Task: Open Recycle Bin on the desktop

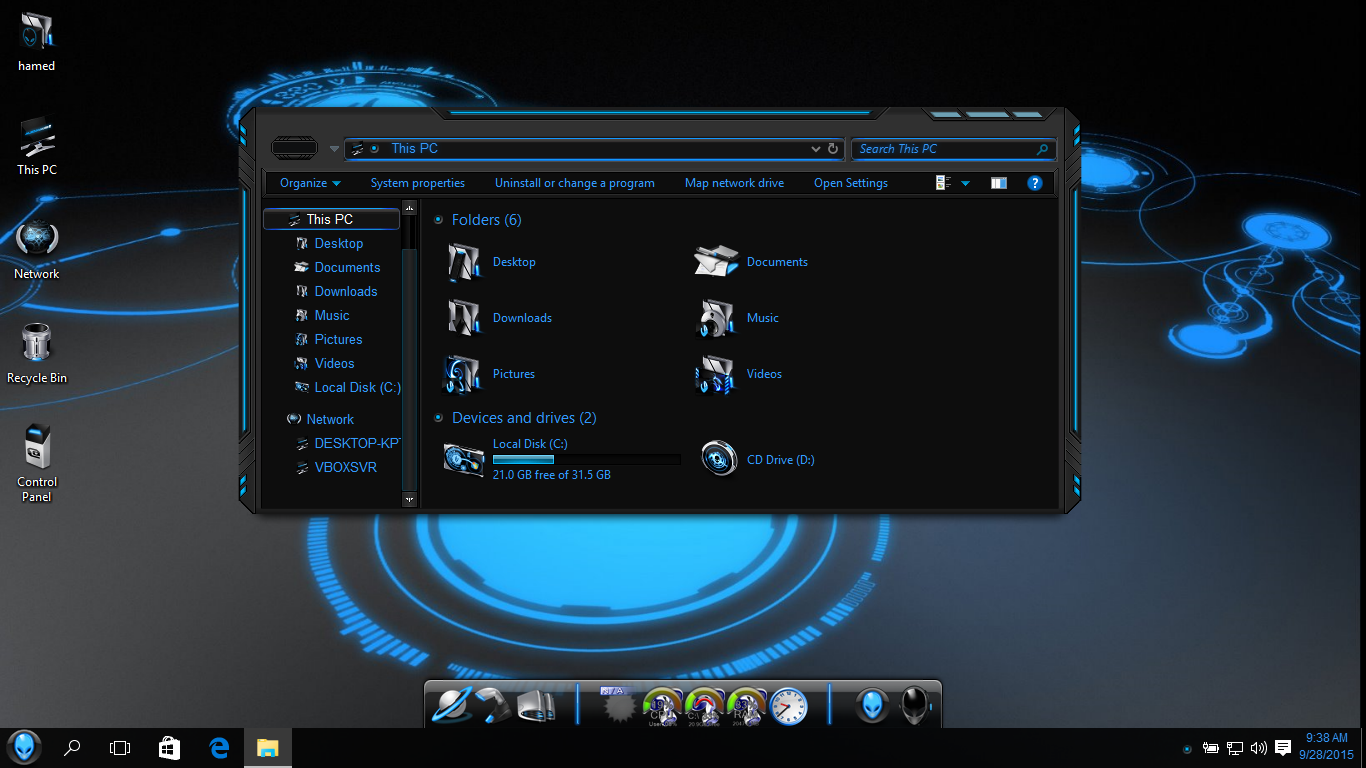Action: 37,345
